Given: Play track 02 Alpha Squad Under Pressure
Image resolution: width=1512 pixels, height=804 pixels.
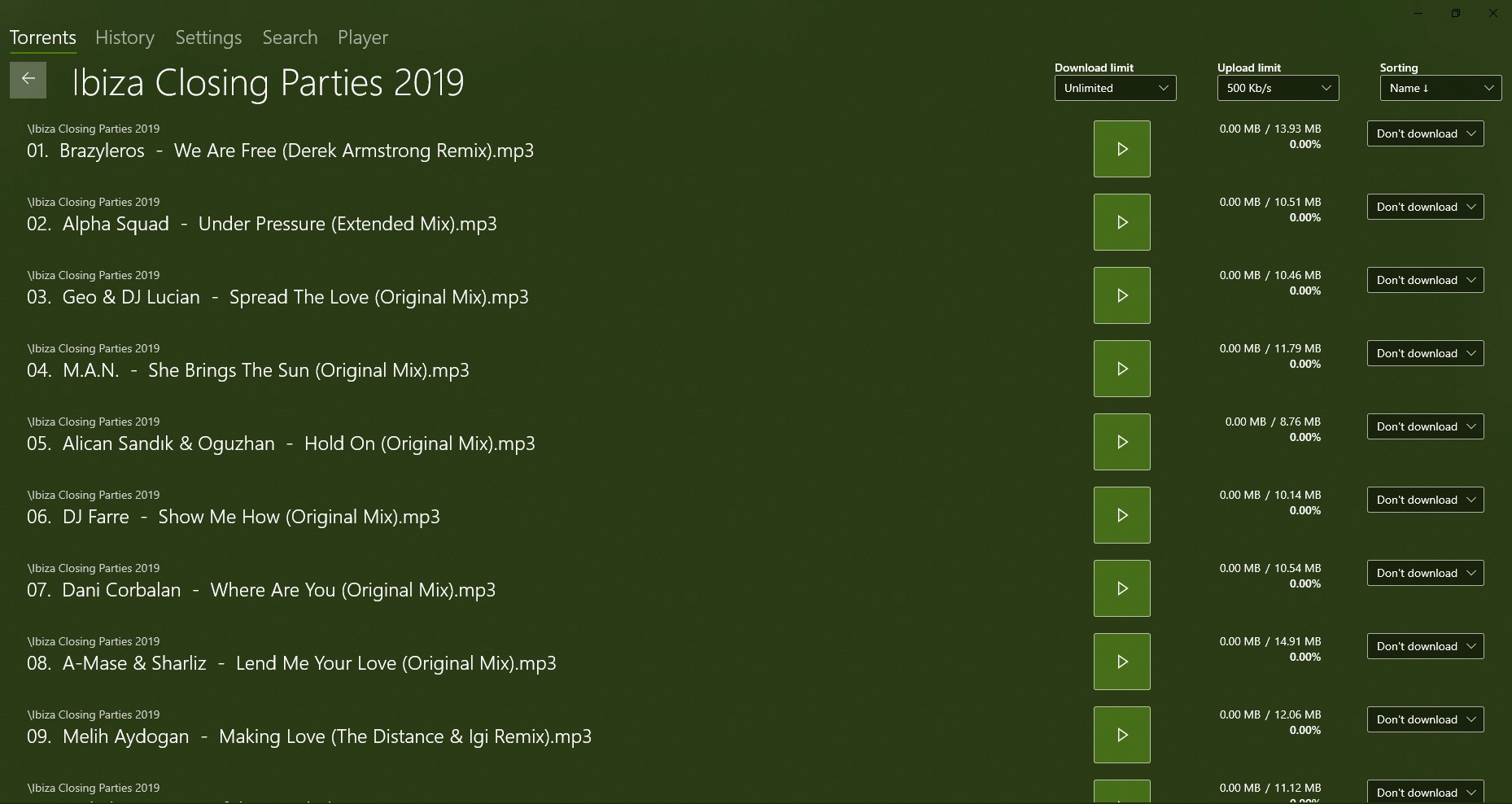Looking at the screenshot, I should pyautogui.click(x=1121, y=222).
